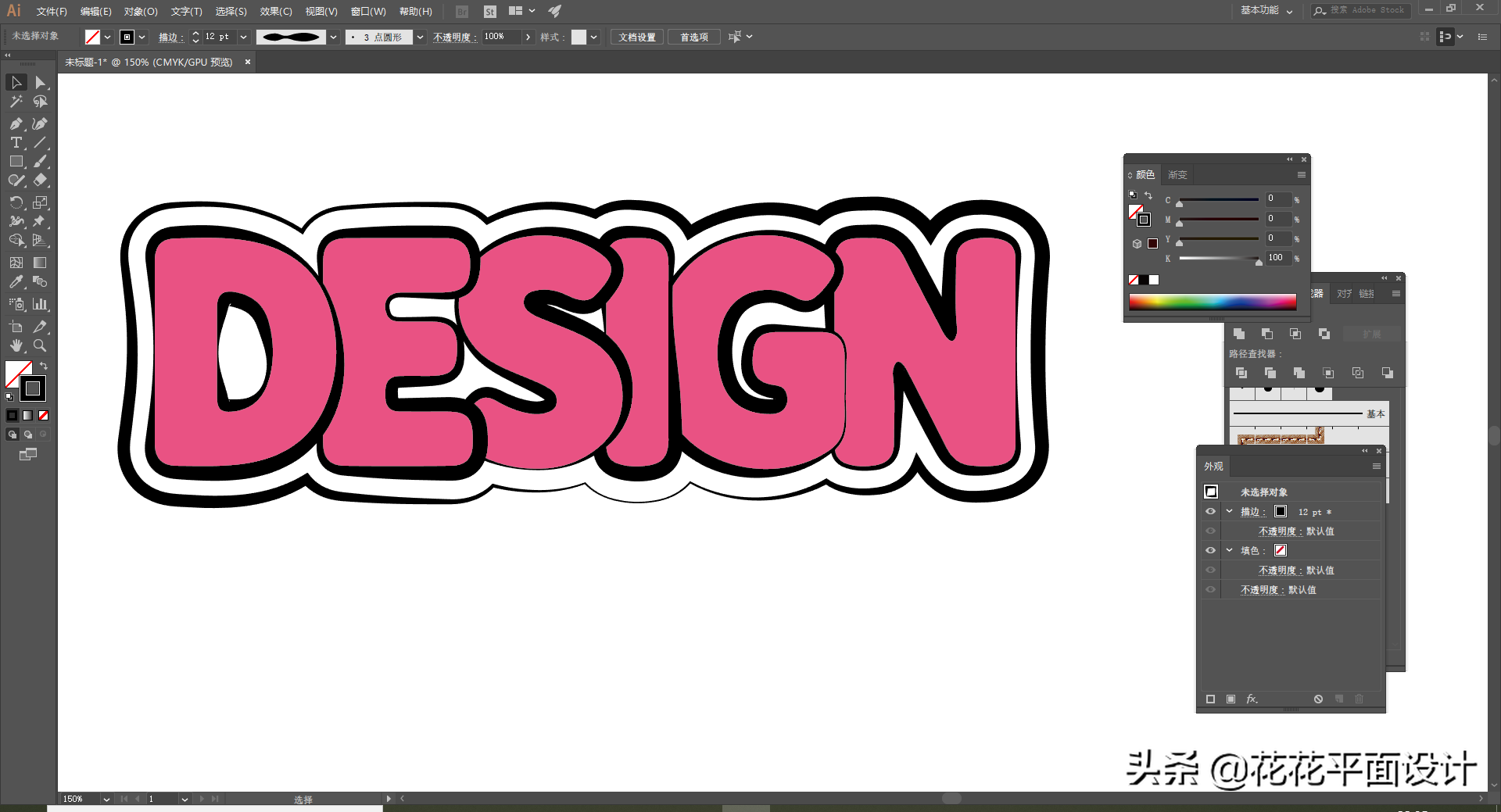Image resolution: width=1501 pixels, height=812 pixels.
Task: Toggle eye on bottom 不透明度 row
Action: point(1210,590)
